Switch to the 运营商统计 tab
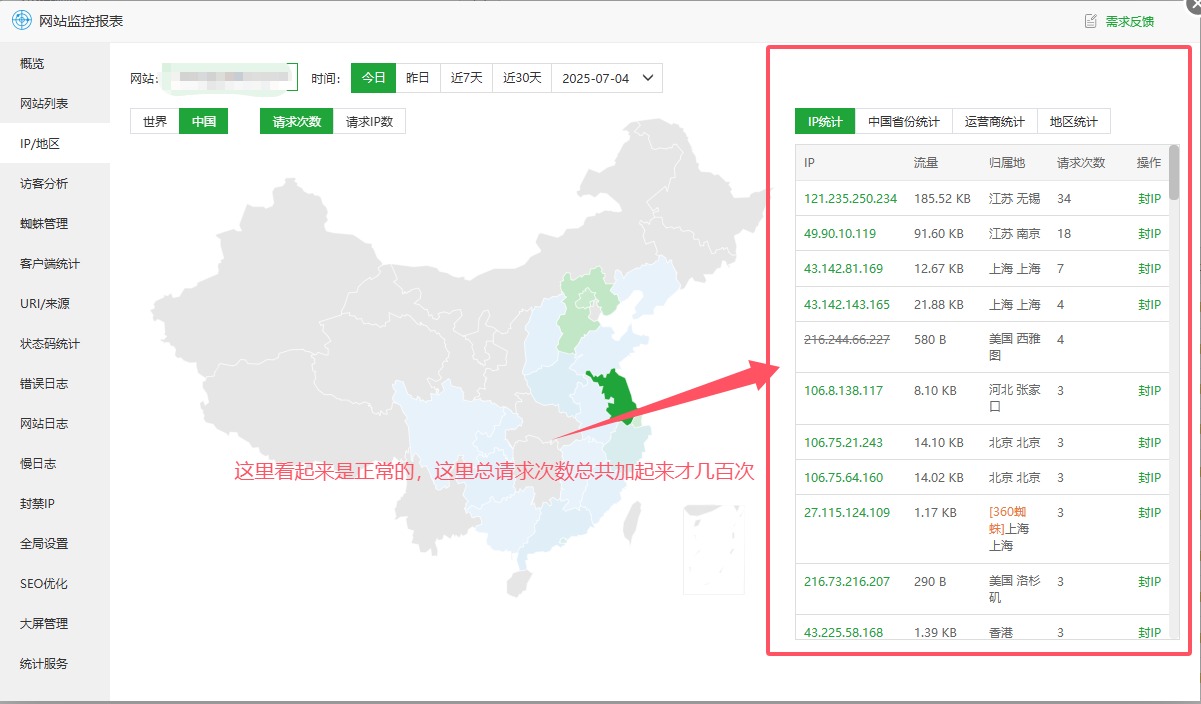1201x704 pixels. tap(994, 120)
